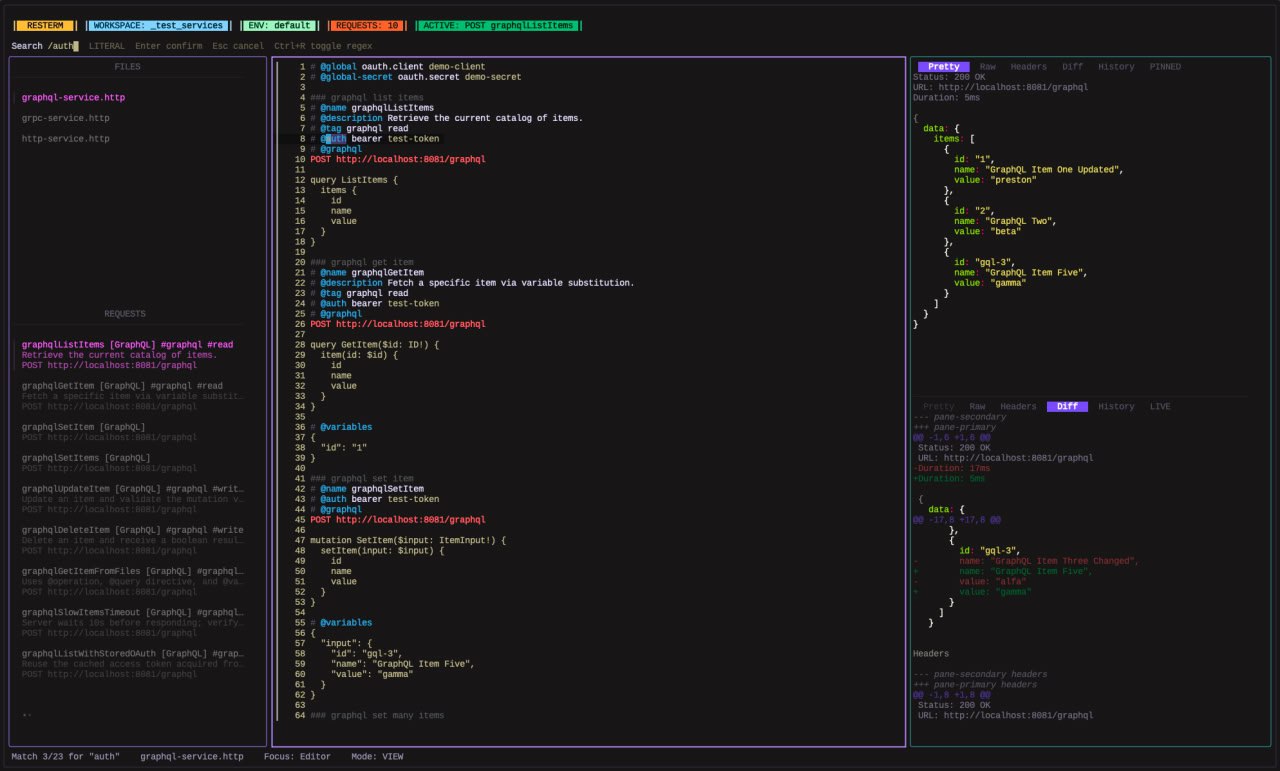Select graphqlGetItemFromFiles request
1280x771 pixels.
[131, 581]
